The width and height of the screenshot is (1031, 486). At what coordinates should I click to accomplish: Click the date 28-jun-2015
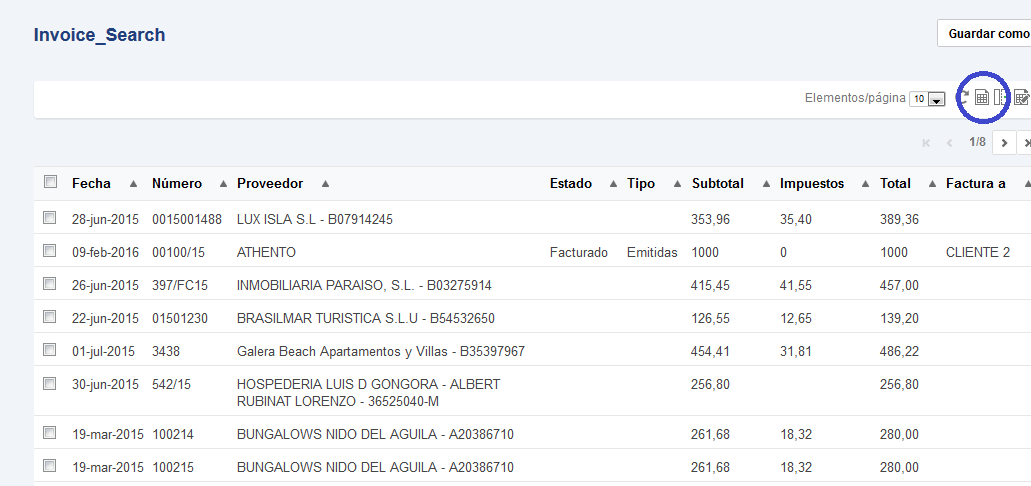105,220
